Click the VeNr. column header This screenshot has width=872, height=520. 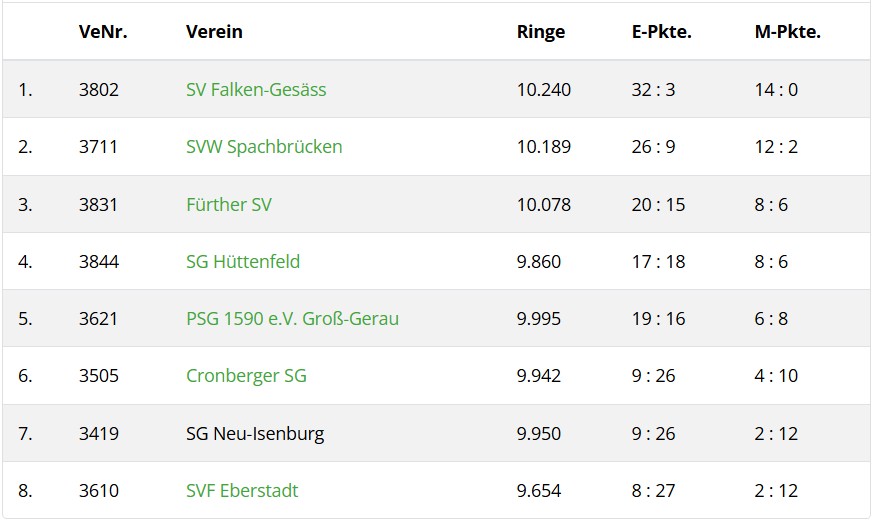tap(103, 31)
